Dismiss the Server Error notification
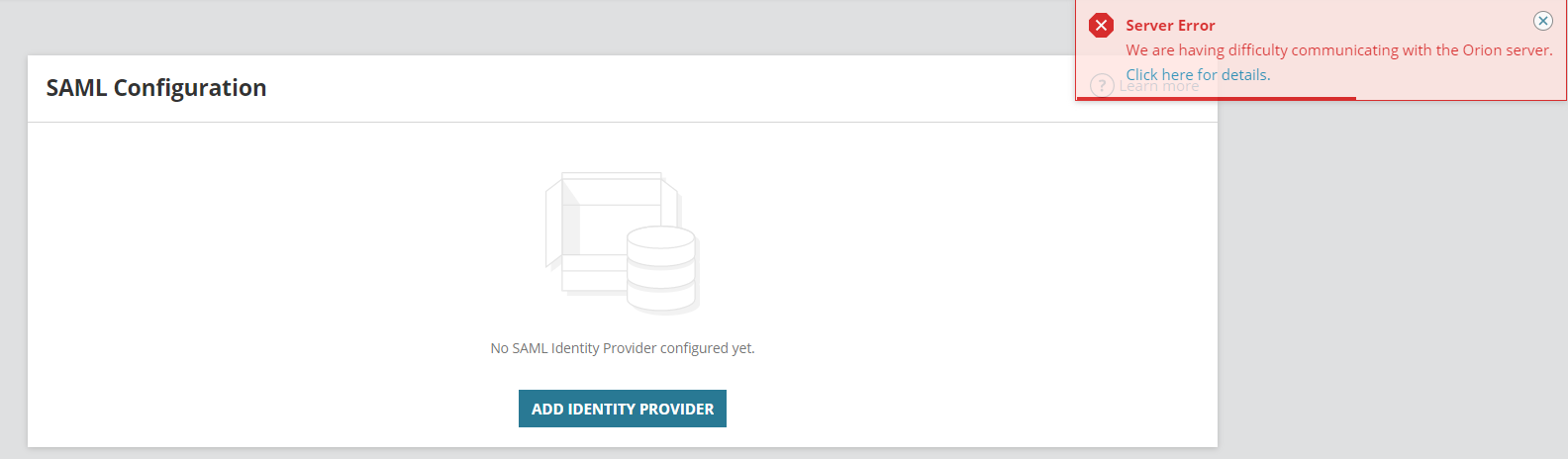The height and width of the screenshot is (459, 1568). click(x=1542, y=21)
